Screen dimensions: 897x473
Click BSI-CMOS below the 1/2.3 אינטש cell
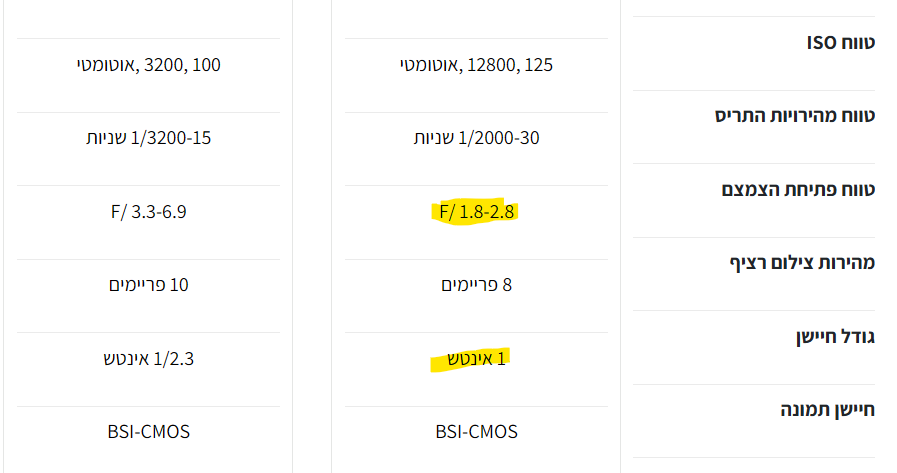pos(148,432)
